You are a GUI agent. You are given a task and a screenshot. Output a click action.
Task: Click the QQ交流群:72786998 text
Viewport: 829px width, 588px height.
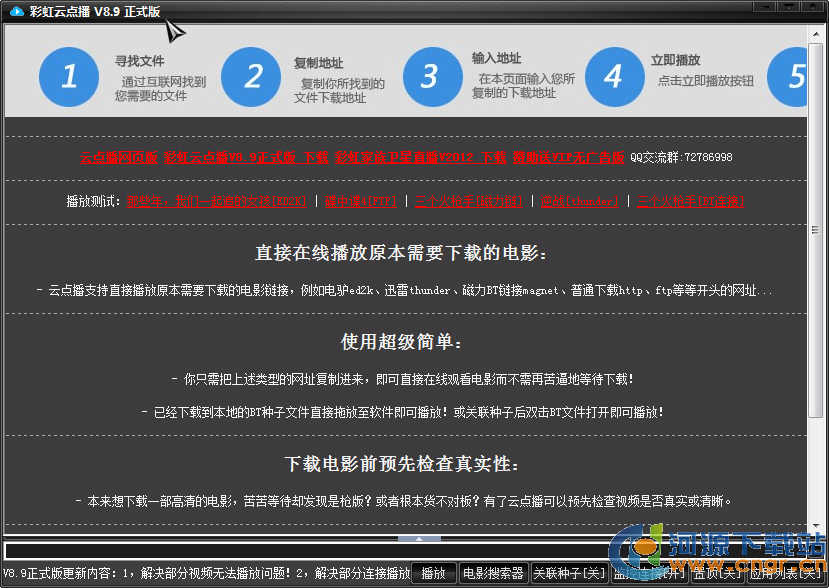(681, 157)
